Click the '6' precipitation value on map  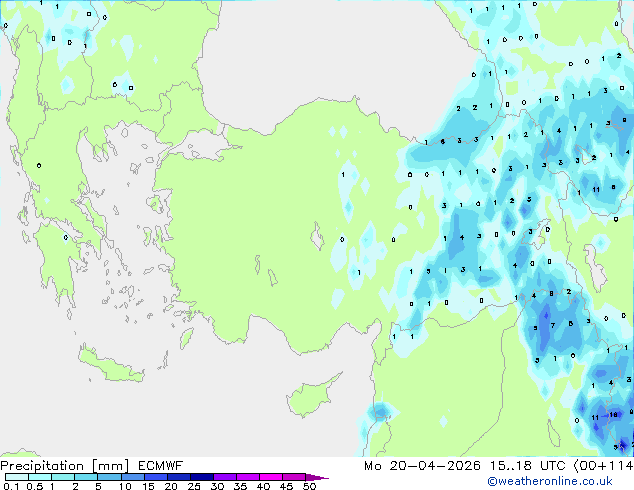click(443, 142)
